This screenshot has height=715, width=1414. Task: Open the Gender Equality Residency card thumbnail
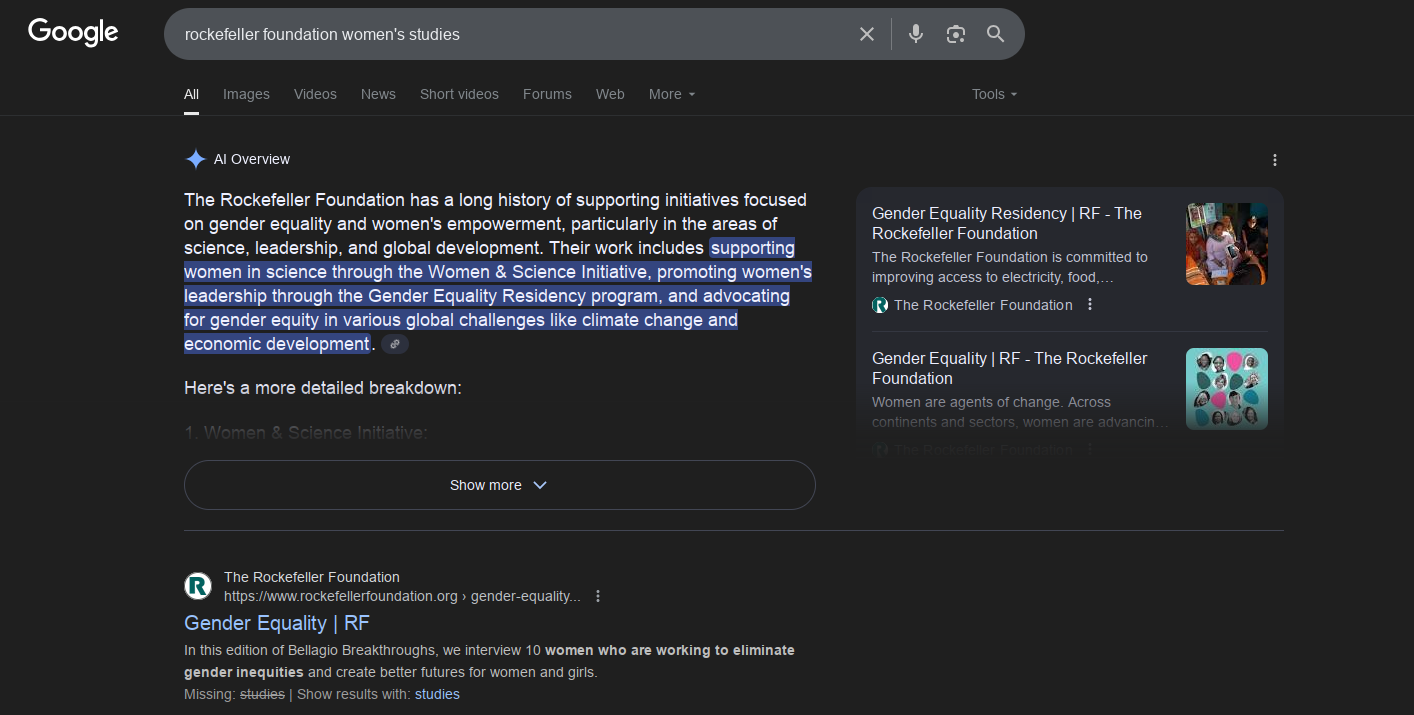click(x=1227, y=244)
